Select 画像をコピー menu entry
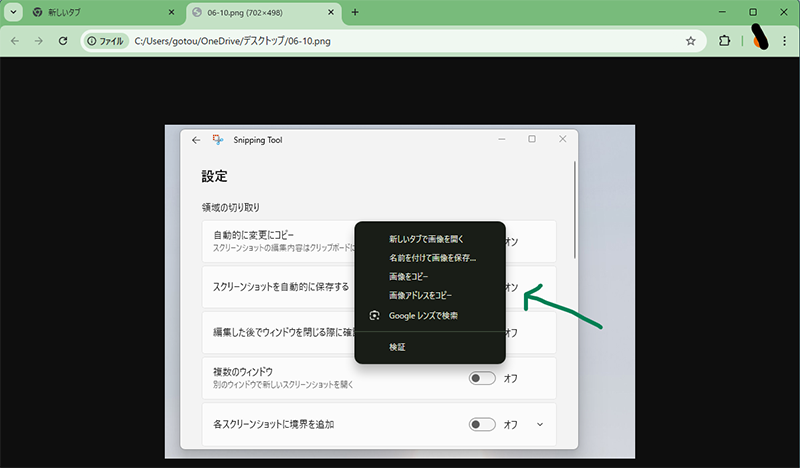 [x=430, y=277]
